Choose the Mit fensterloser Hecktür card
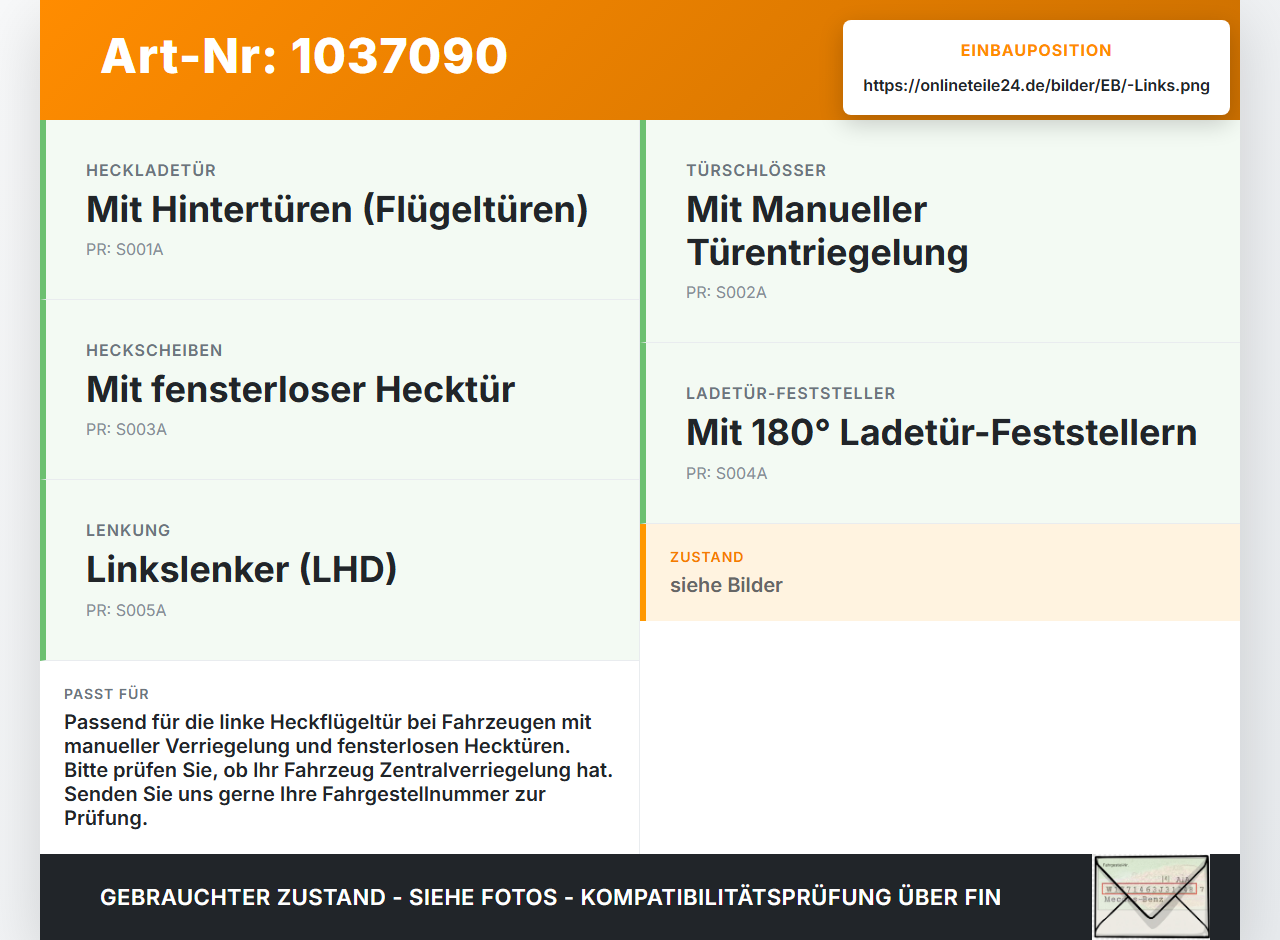Screen dimensions: 1280x940 click(x=340, y=390)
